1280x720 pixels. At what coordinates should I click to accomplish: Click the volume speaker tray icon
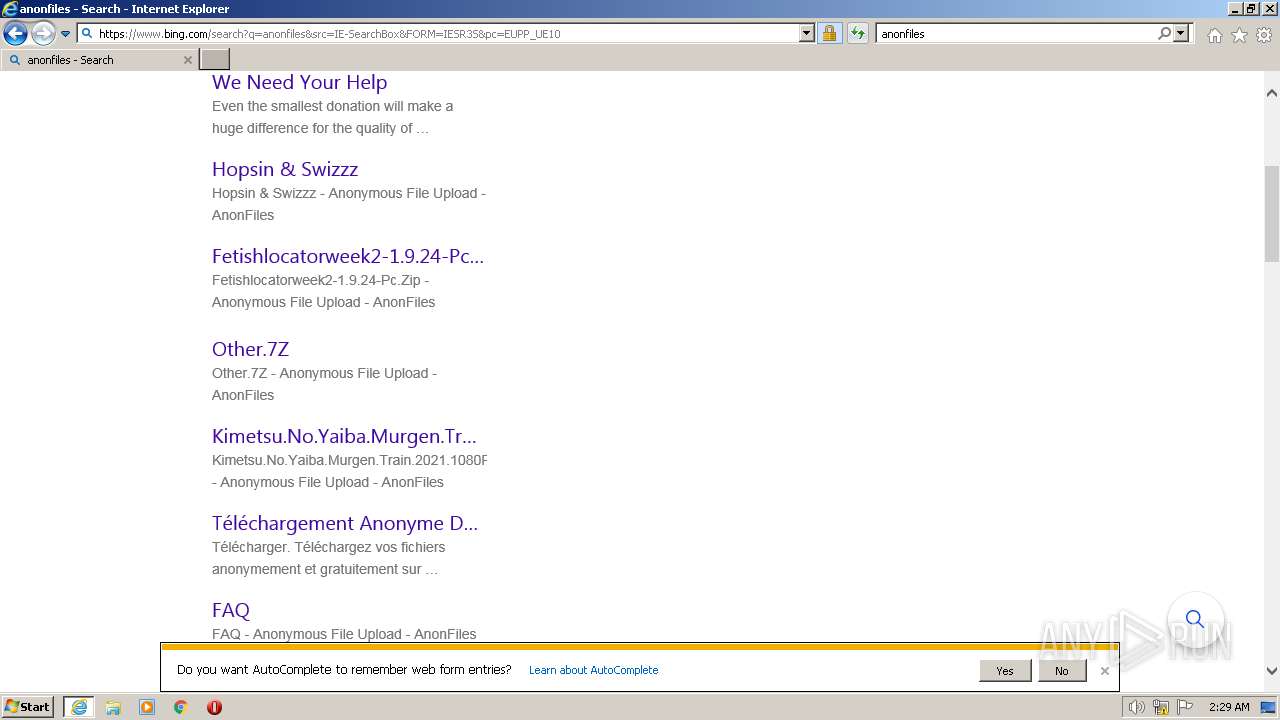[1137, 707]
